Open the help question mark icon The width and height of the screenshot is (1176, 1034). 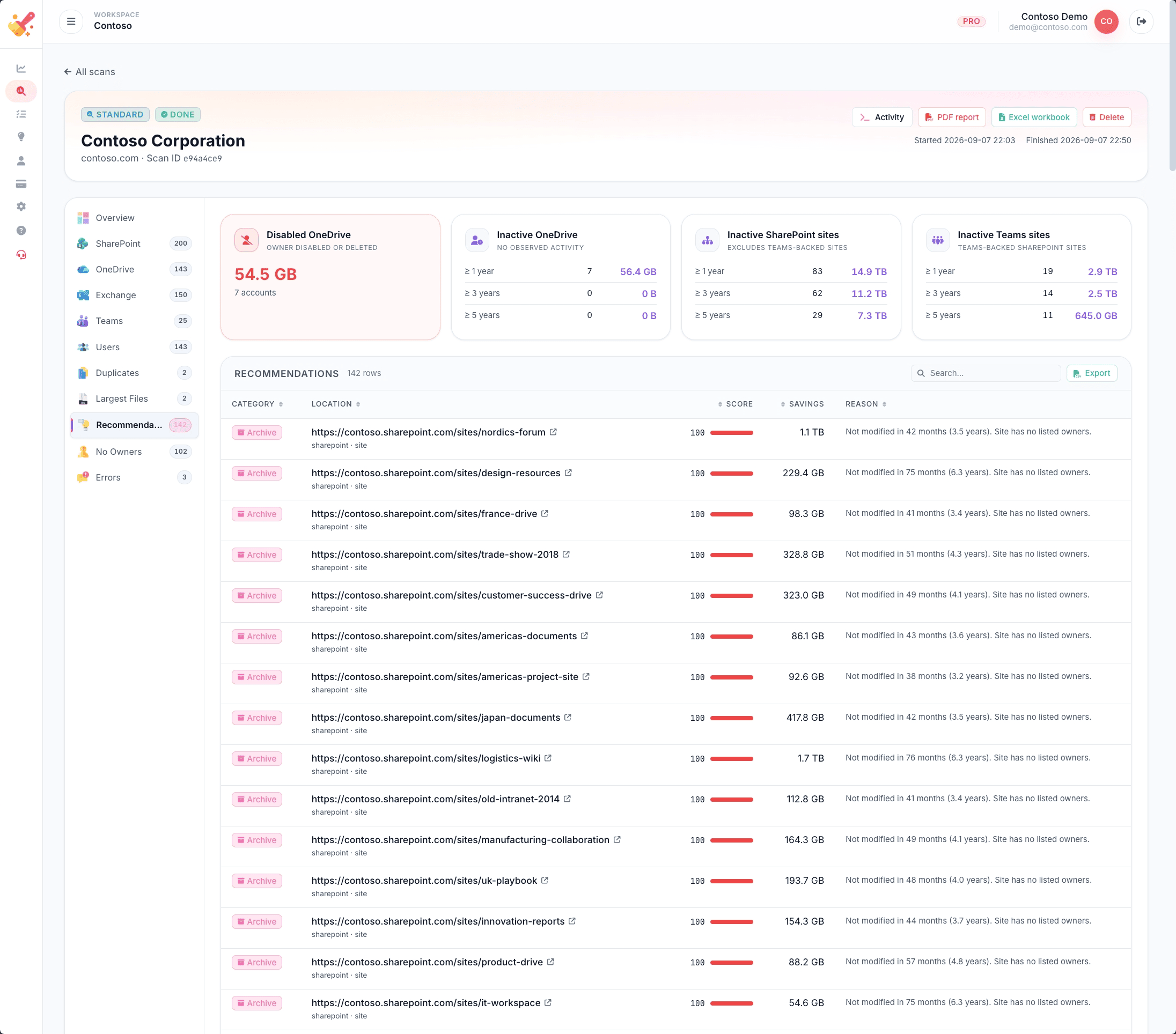click(x=21, y=231)
